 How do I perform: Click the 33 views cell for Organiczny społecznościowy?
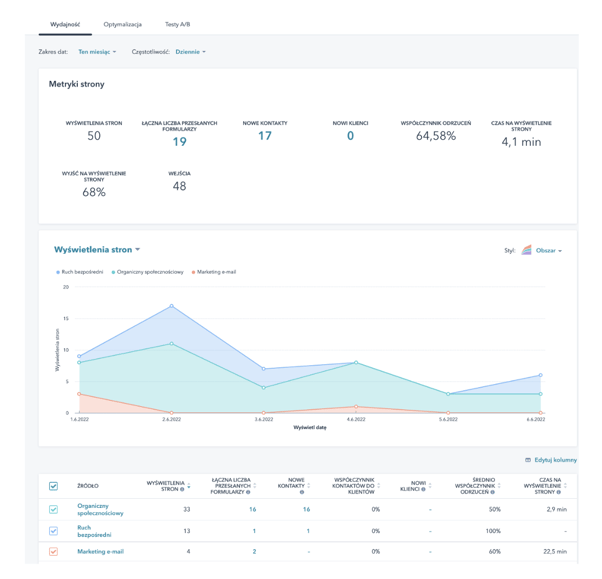tap(187, 510)
